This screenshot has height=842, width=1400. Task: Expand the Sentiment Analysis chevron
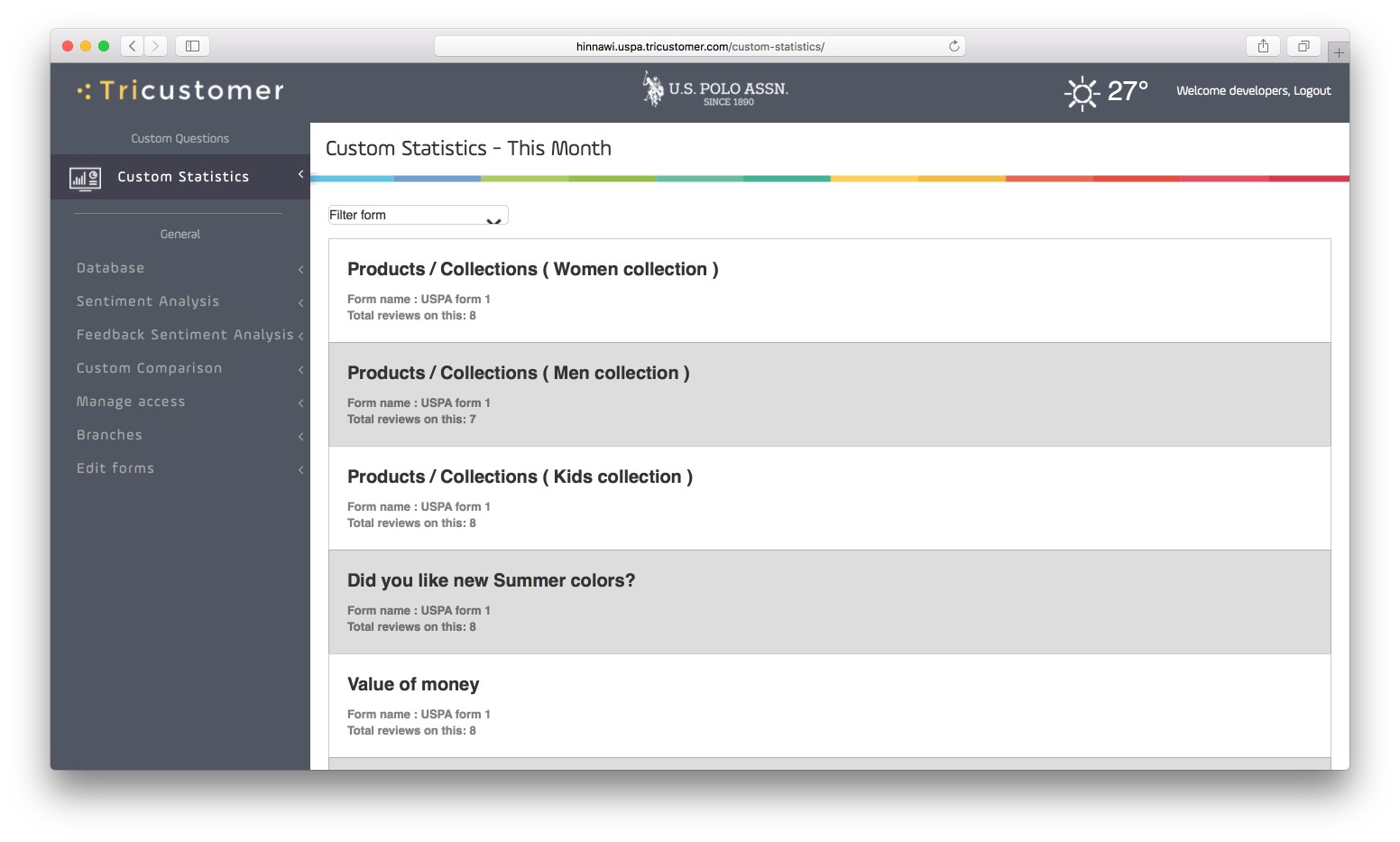click(x=300, y=302)
